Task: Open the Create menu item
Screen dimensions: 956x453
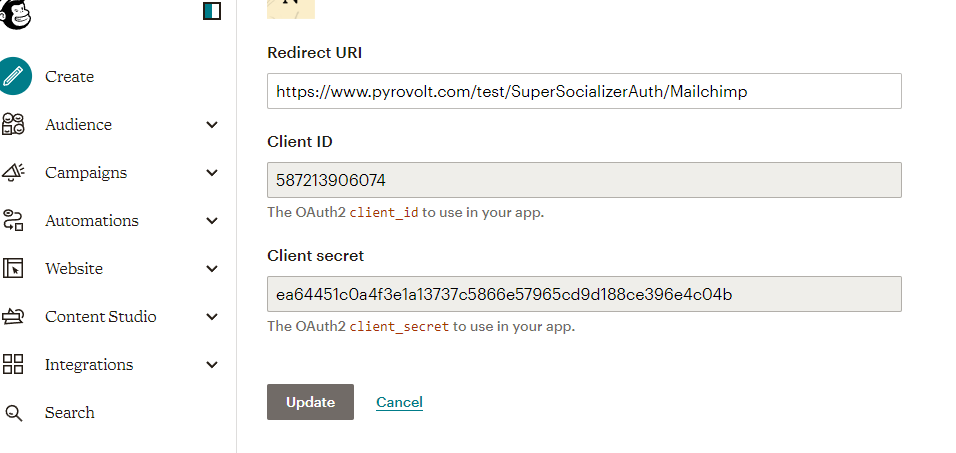Action: [x=69, y=76]
